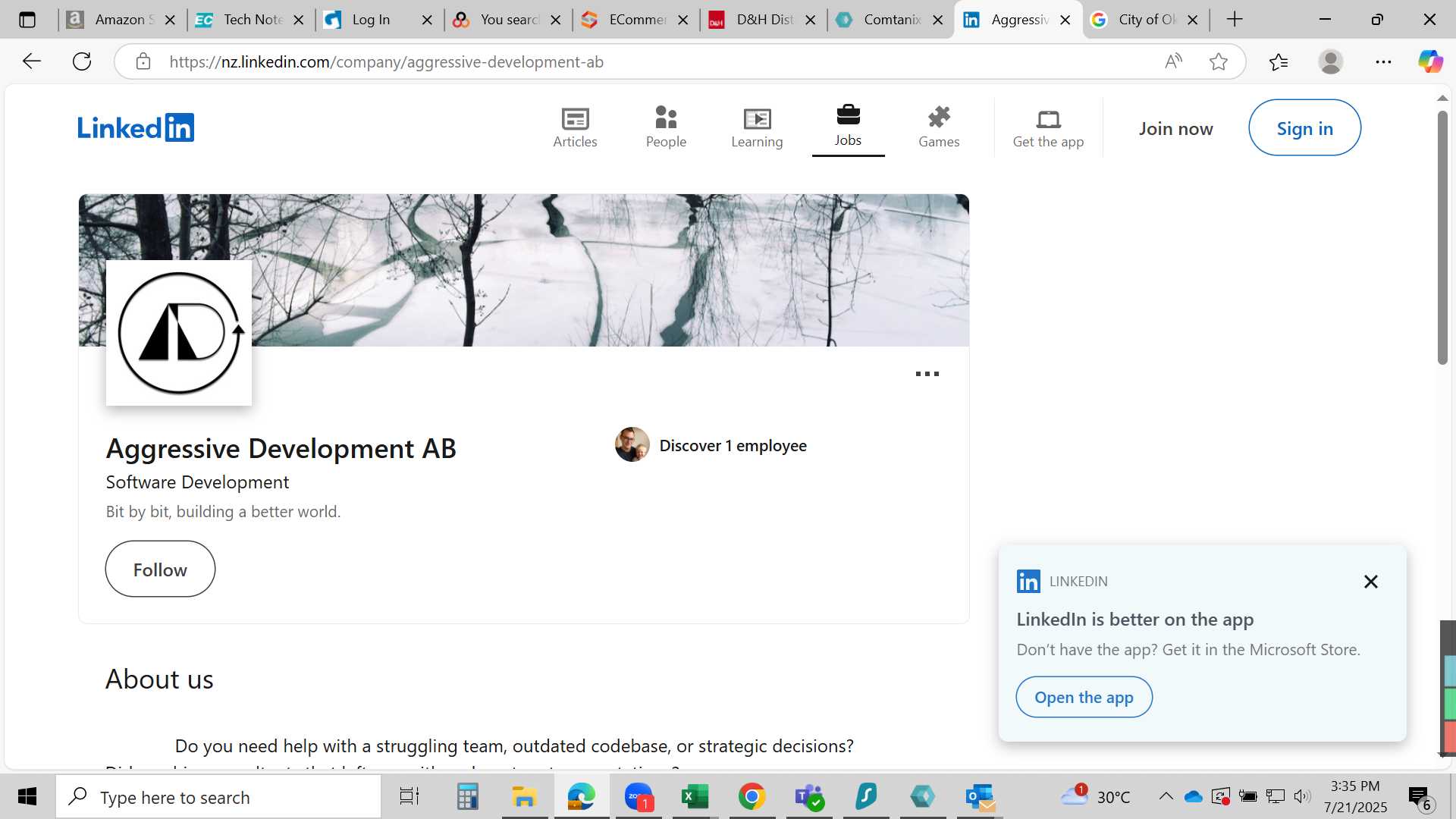
Task: Click the Join now button
Action: [x=1175, y=128]
